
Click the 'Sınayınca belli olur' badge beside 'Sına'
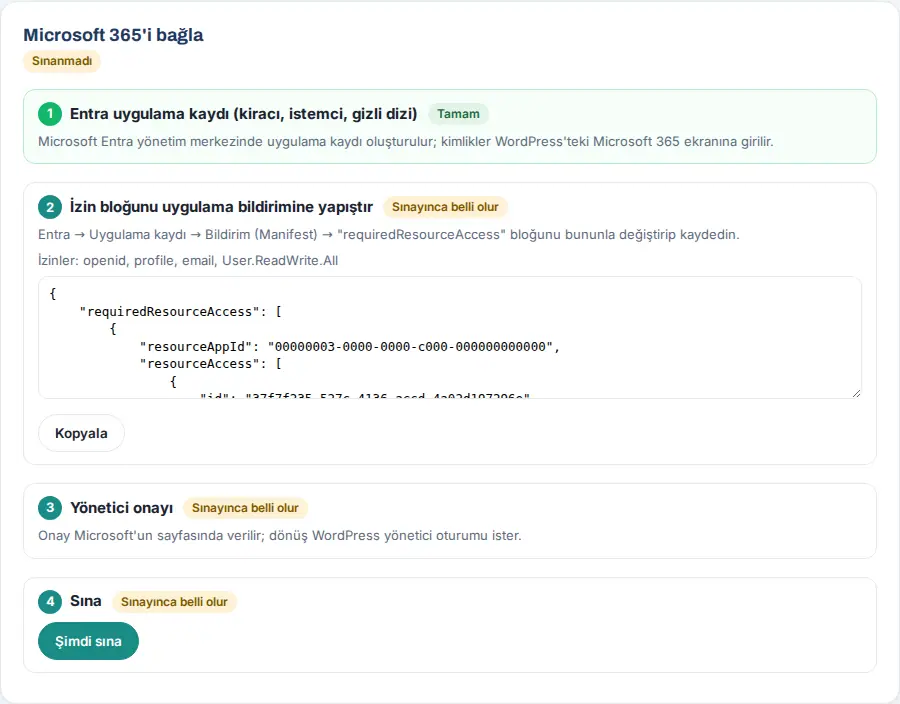(x=174, y=602)
